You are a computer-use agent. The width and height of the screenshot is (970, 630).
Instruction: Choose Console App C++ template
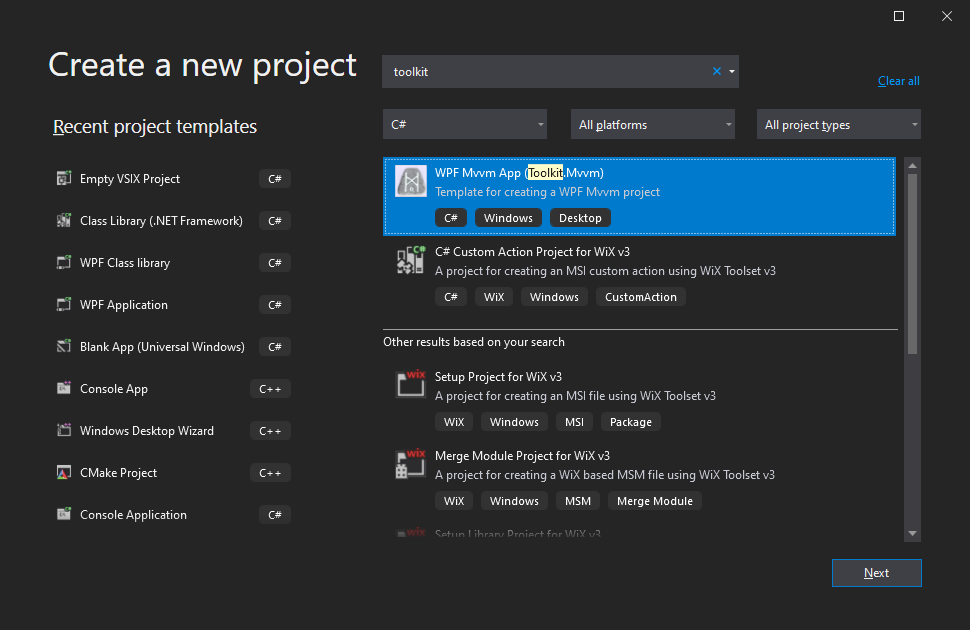tap(173, 389)
